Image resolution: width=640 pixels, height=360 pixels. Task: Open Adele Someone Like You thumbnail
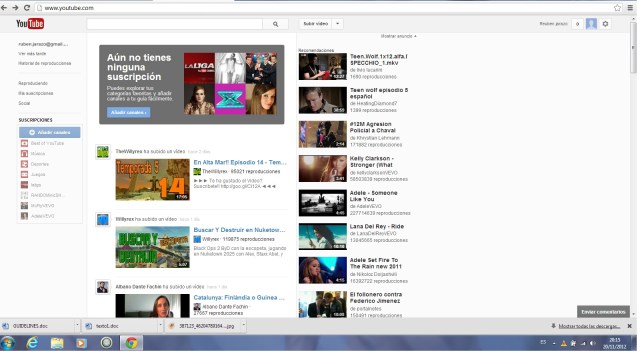[x=322, y=202]
